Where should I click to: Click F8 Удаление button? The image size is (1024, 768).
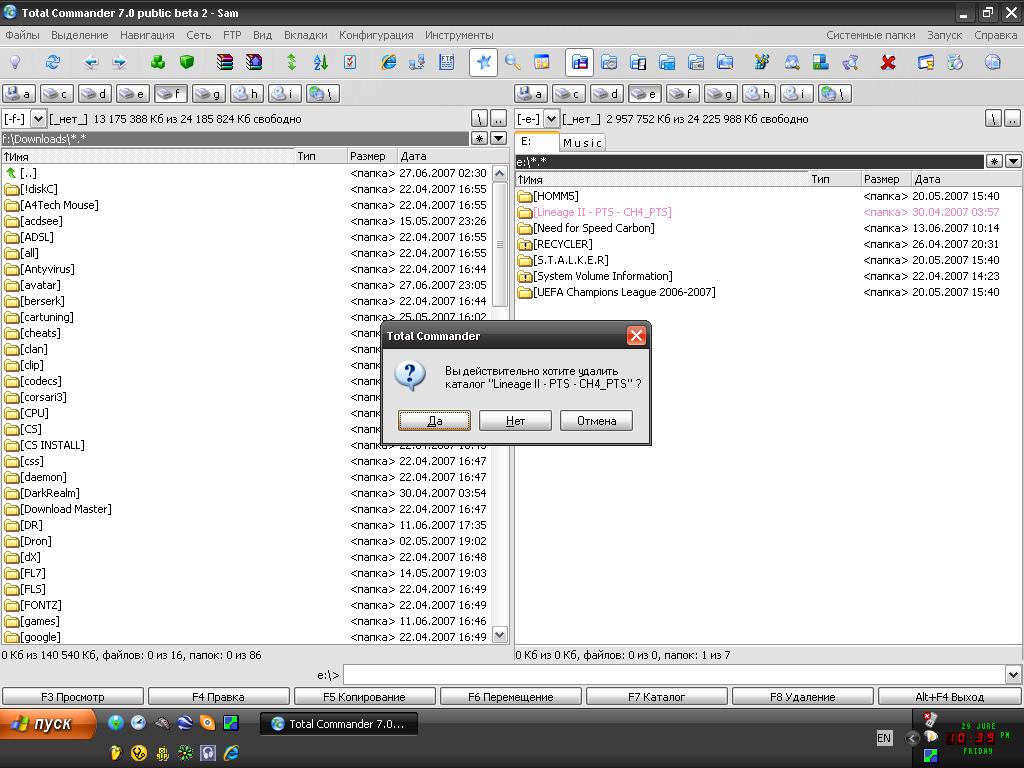coord(803,697)
